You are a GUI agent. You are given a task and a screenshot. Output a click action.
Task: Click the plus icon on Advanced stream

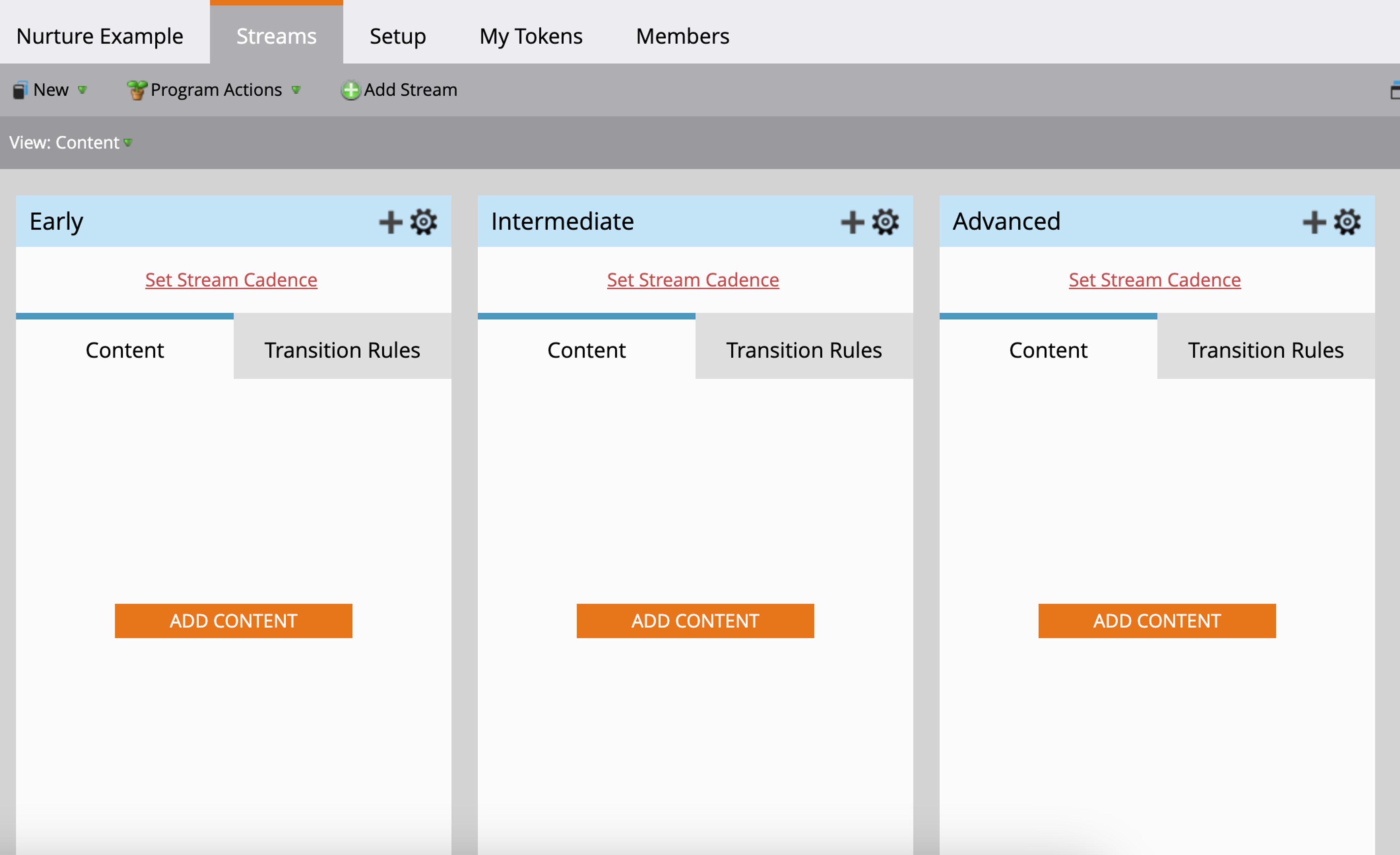[1314, 222]
